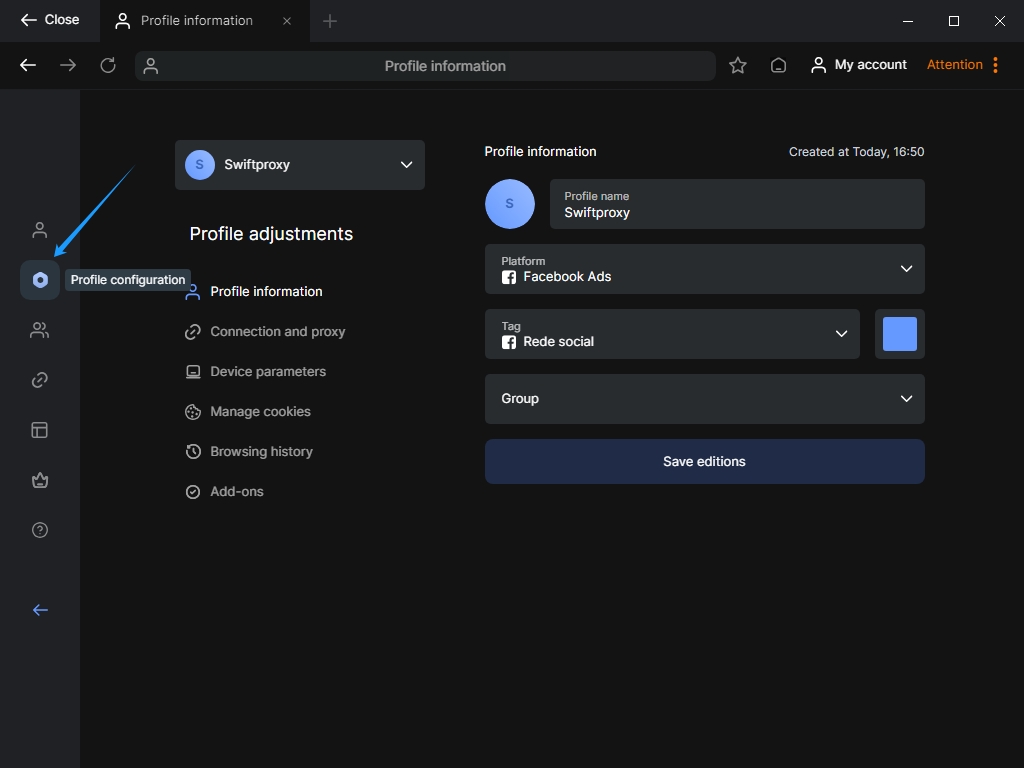Pick the blue profile color swatch
The height and width of the screenshot is (768, 1024).
(899, 334)
